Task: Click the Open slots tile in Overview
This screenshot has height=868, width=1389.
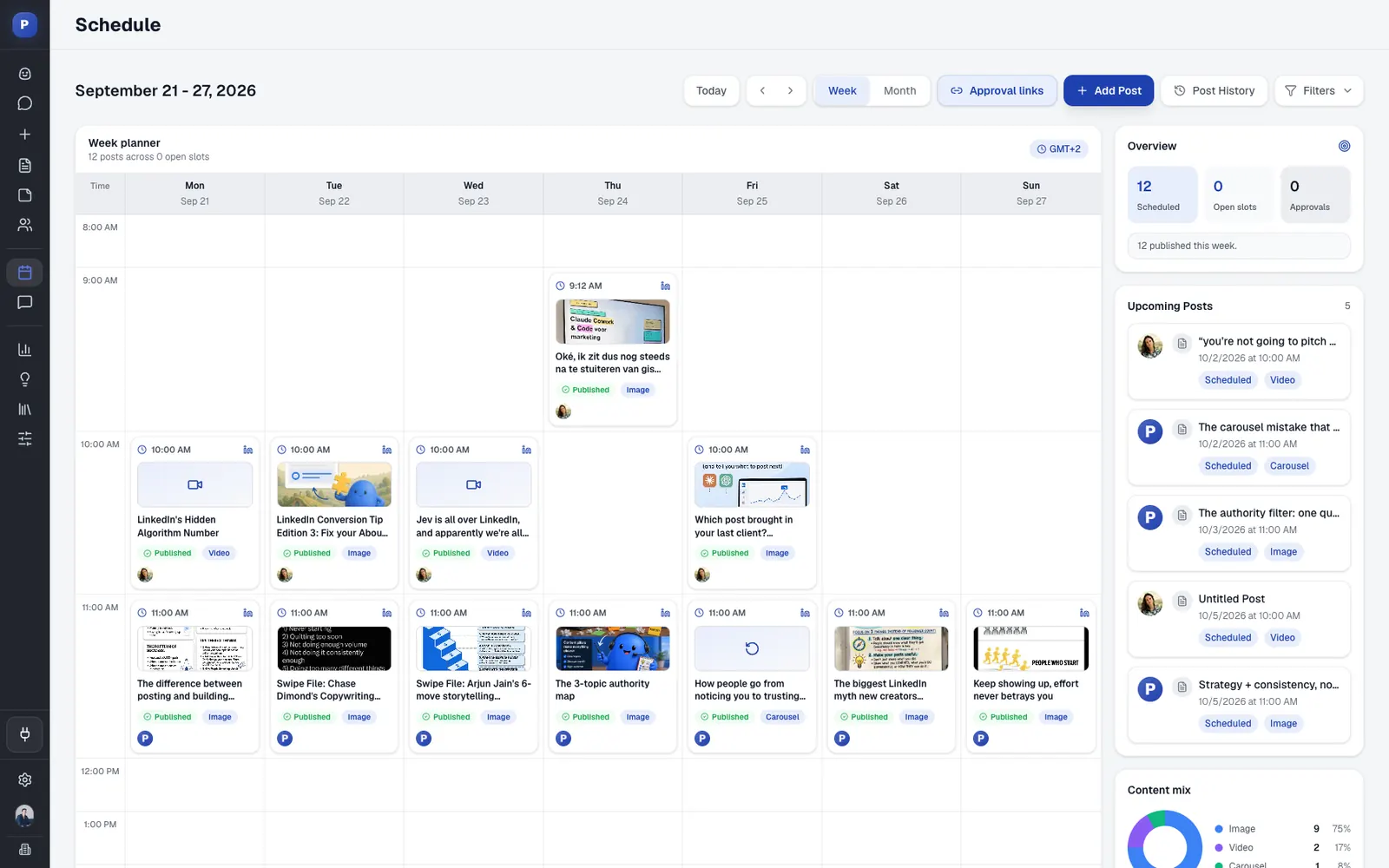Action: 1238,194
